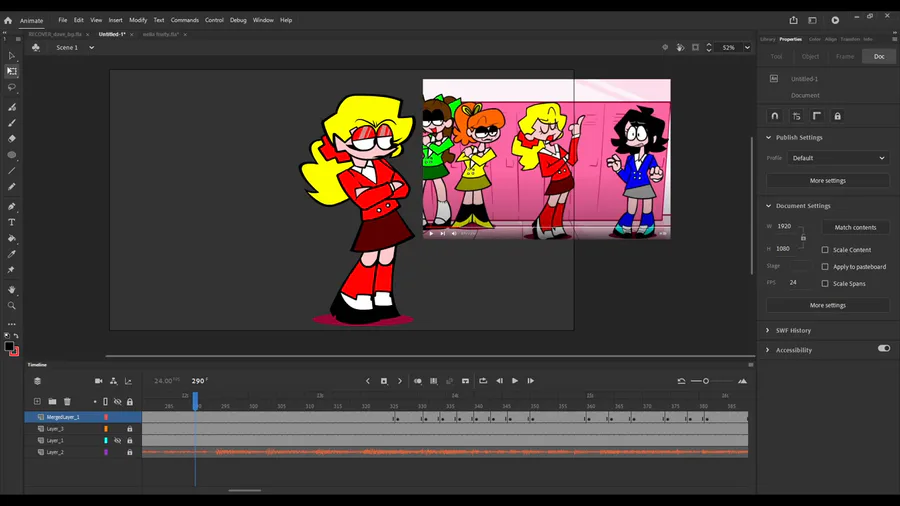Open the Edit Toolbar three-dots menu

point(11,324)
